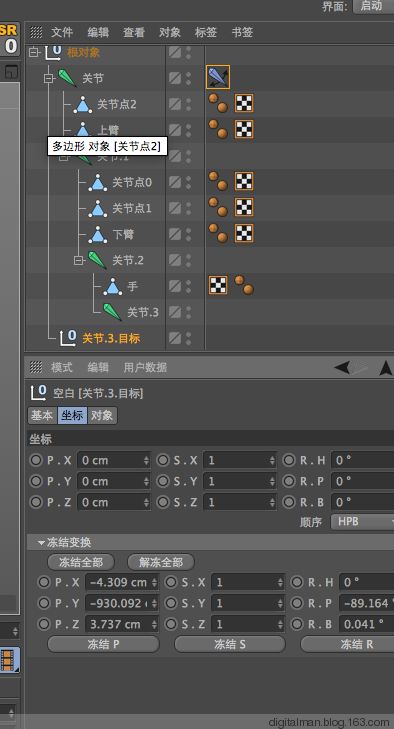
Task: Open the 文件 menu in object manager
Action: (62, 32)
